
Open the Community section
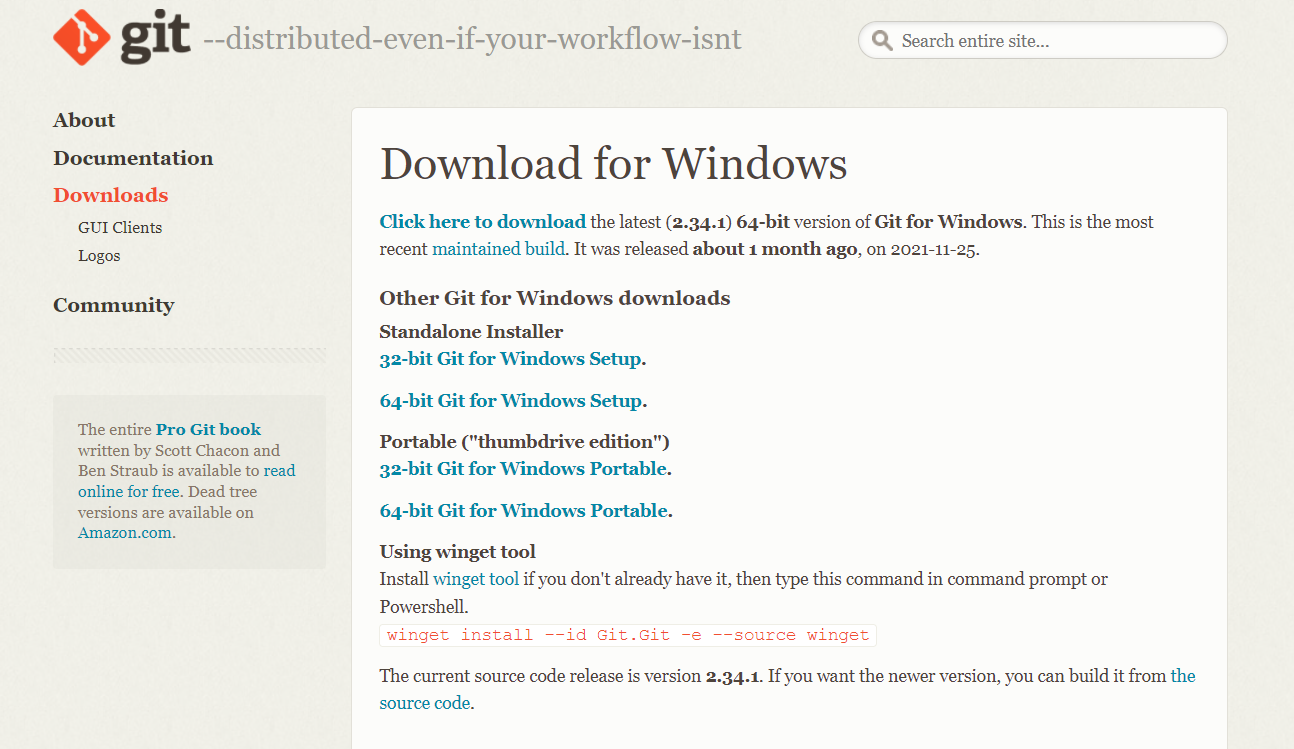click(114, 305)
